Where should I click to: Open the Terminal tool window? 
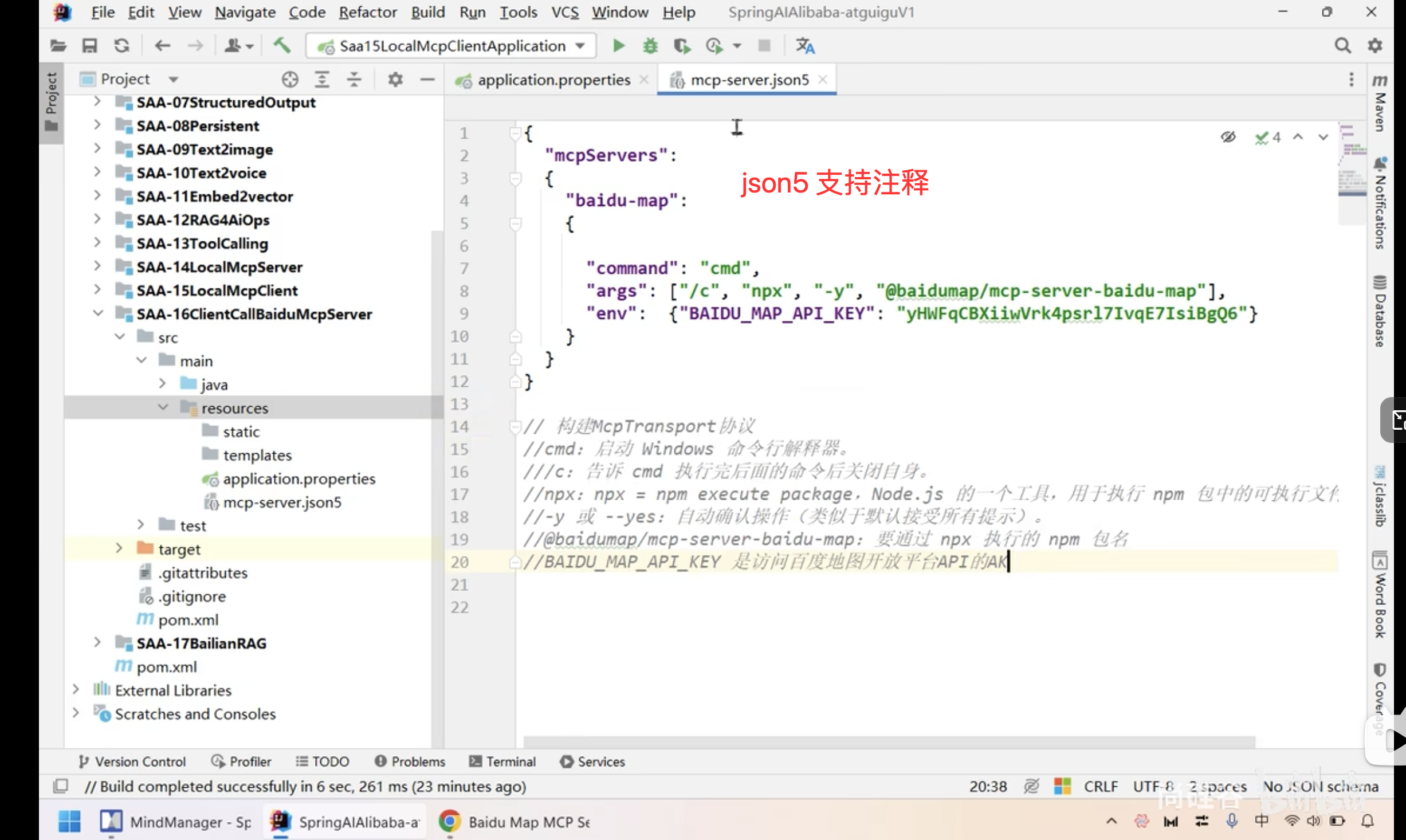click(x=502, y=762)
